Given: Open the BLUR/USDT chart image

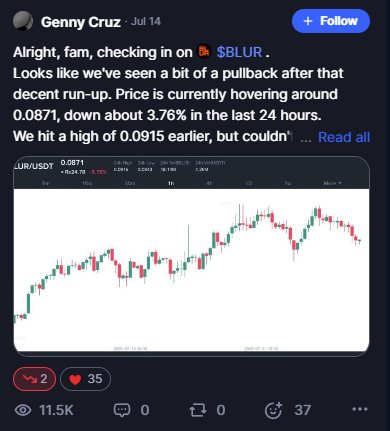Looking at the screenshot, I should 191,256.
